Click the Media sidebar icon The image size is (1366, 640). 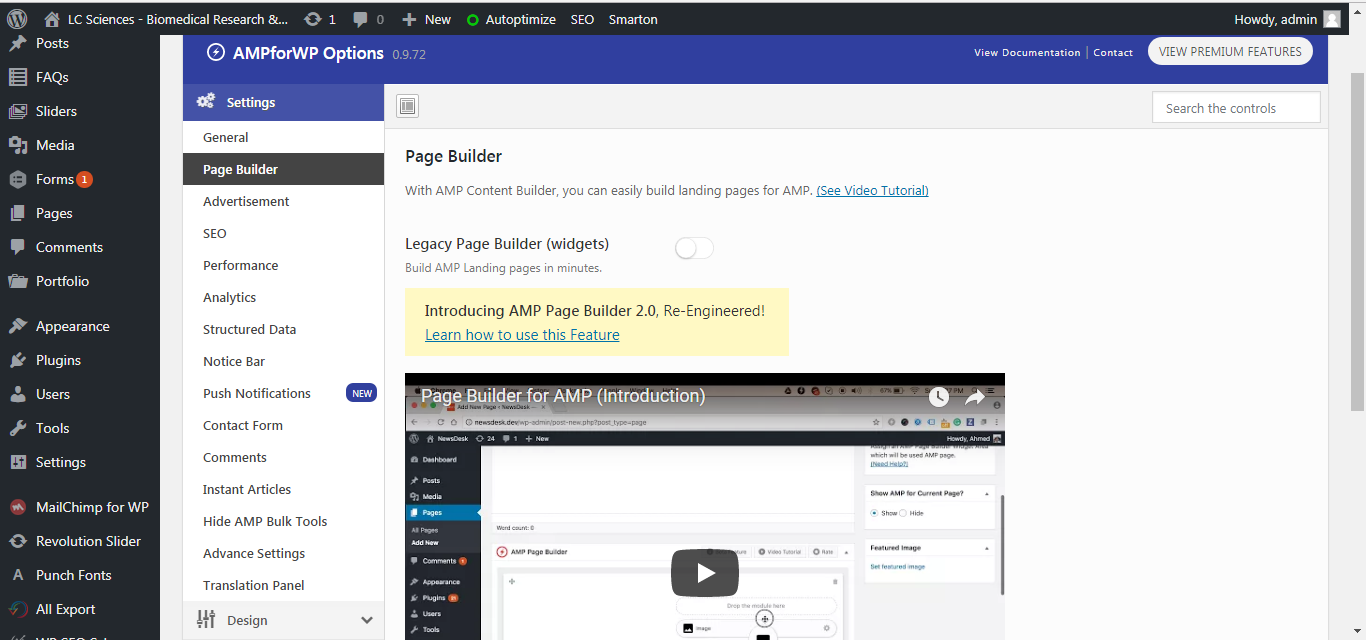pos(18,145)
